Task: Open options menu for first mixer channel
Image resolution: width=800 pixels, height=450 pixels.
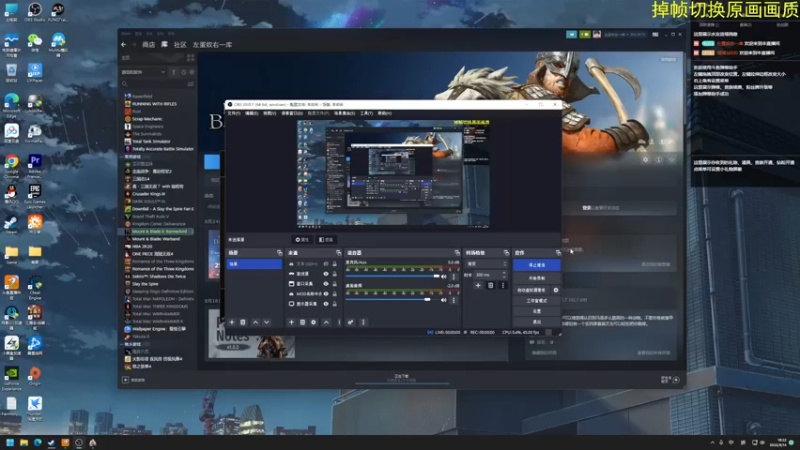Action: tap(454, 277)
